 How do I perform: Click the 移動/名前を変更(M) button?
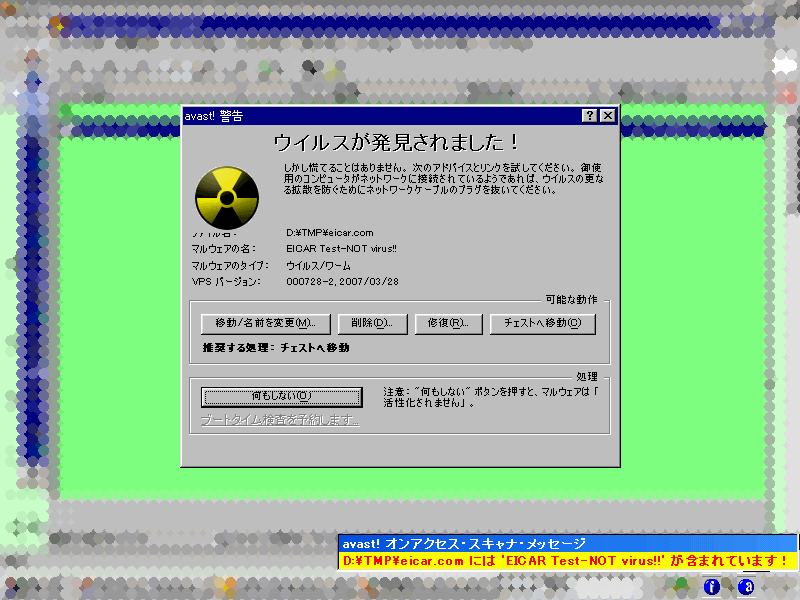pos(266,323)
